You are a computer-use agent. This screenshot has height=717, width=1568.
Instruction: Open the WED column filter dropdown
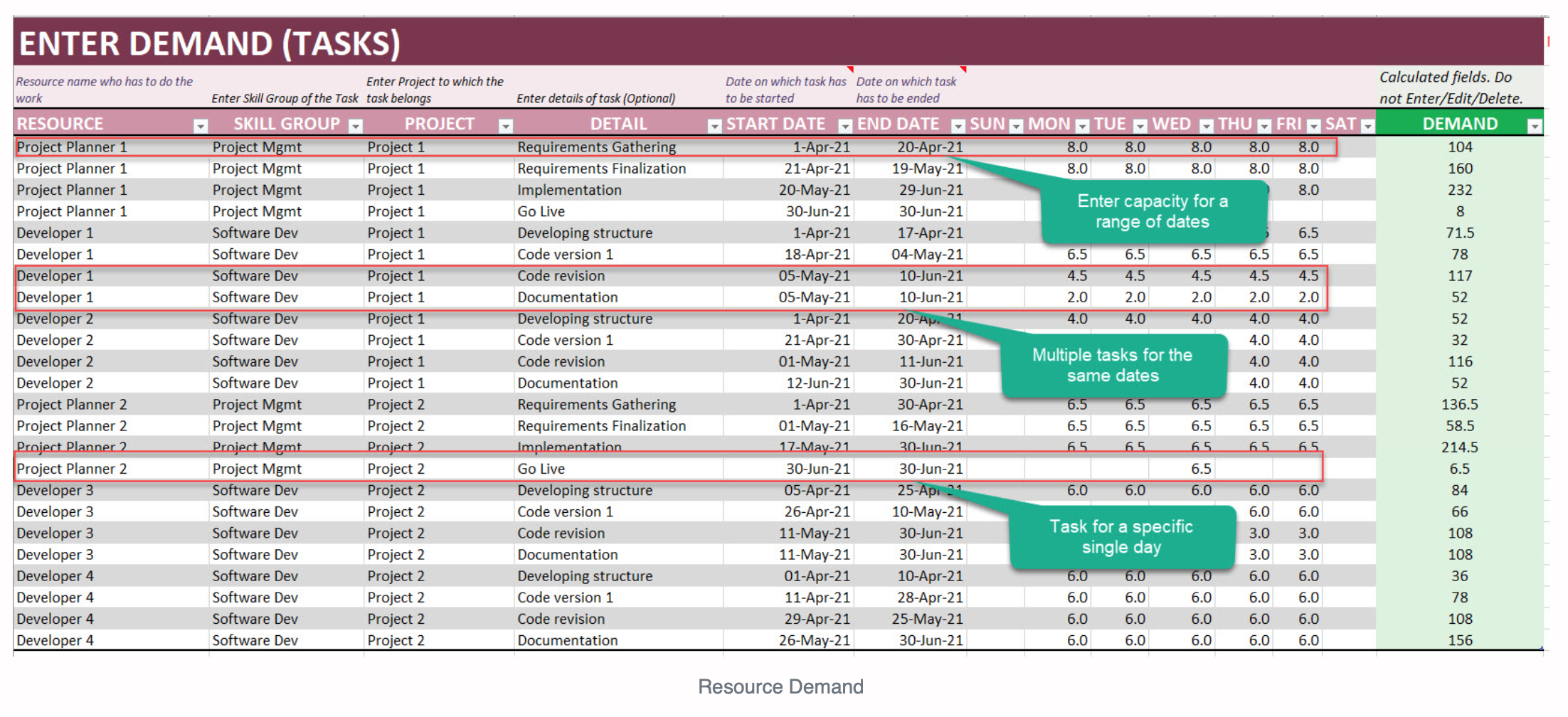pos(1206,126)
